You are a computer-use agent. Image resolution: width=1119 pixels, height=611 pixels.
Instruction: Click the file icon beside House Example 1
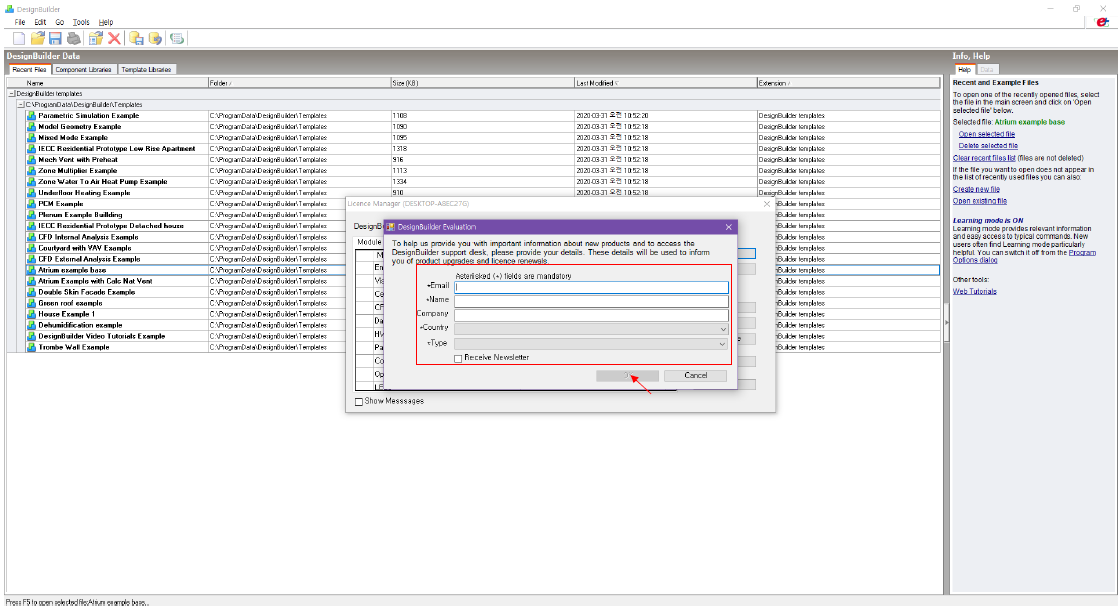[x=31, y=314]
